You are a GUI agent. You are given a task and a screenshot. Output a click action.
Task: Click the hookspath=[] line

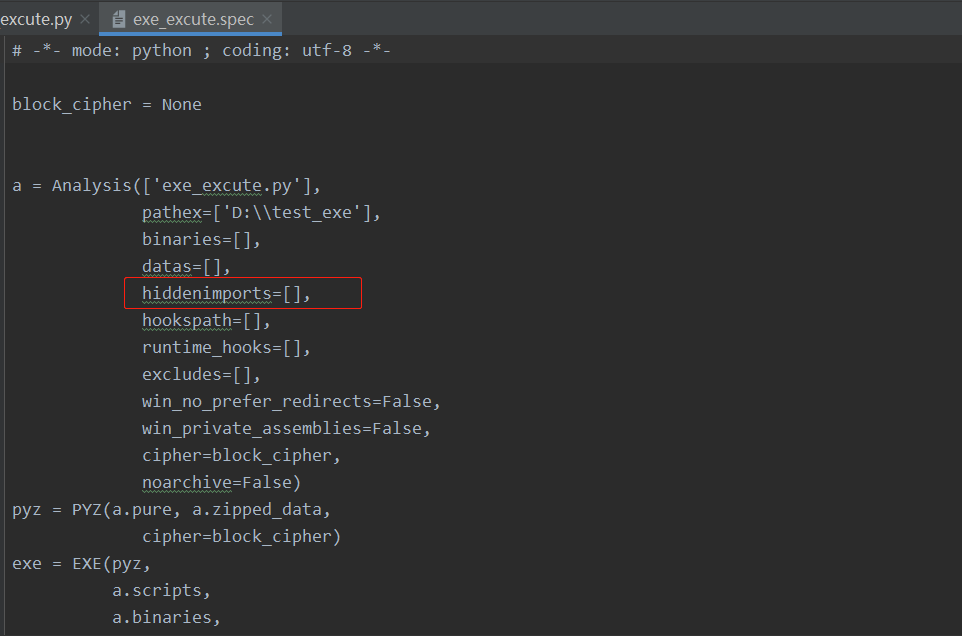[206, 320]
